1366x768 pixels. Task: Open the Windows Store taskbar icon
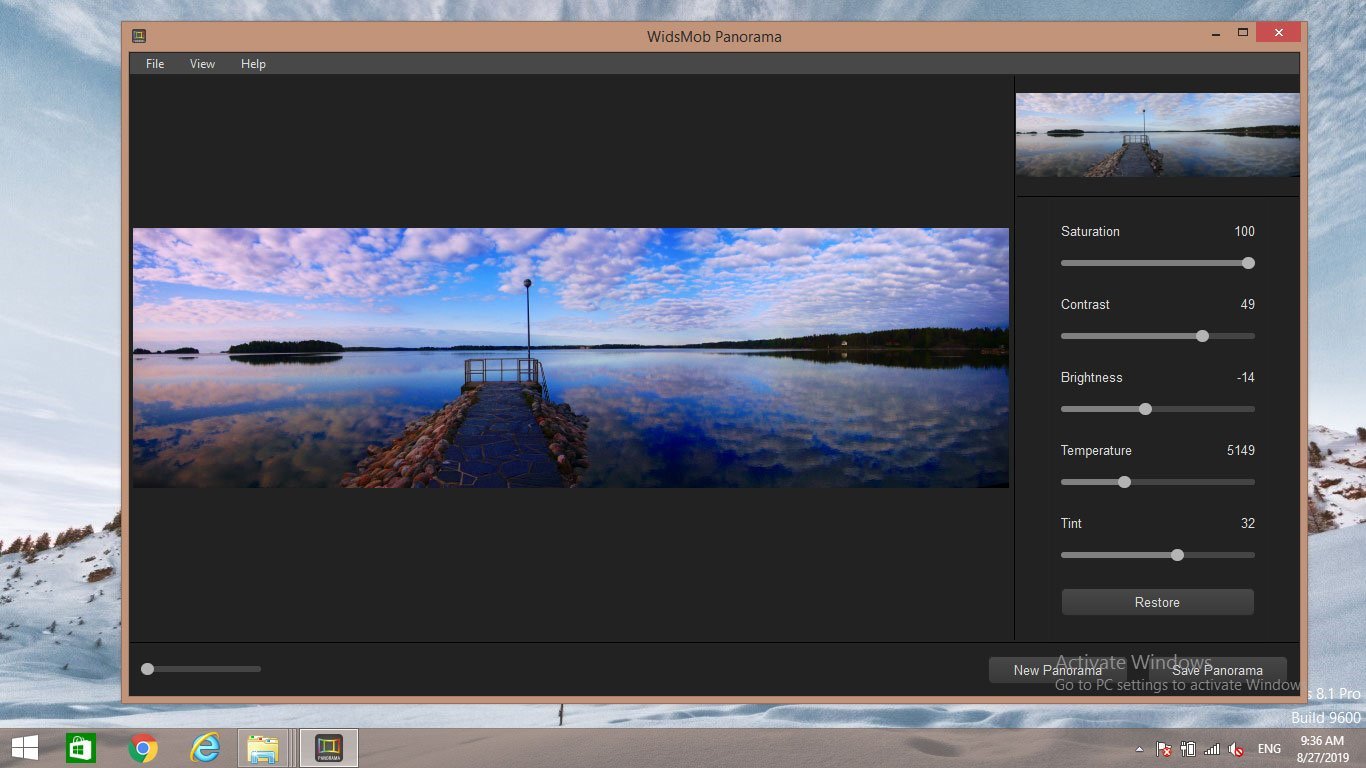coord(81,748)
